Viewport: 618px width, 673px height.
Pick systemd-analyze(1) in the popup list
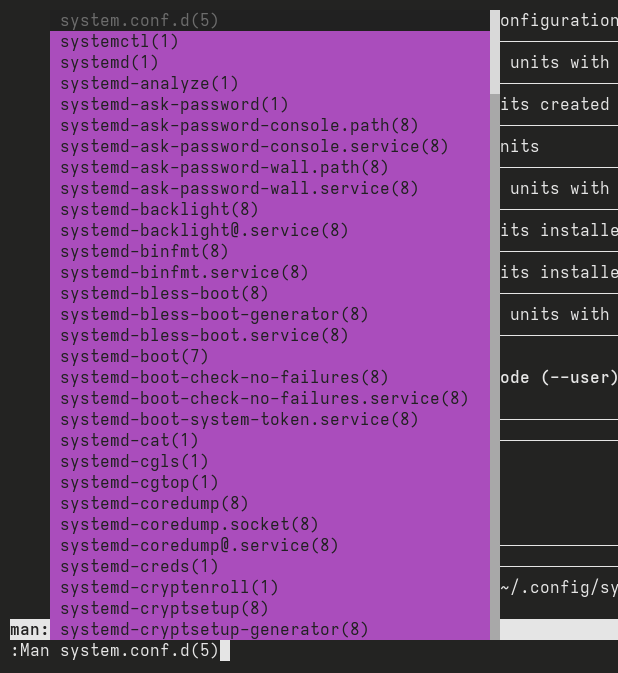(270, 83)
